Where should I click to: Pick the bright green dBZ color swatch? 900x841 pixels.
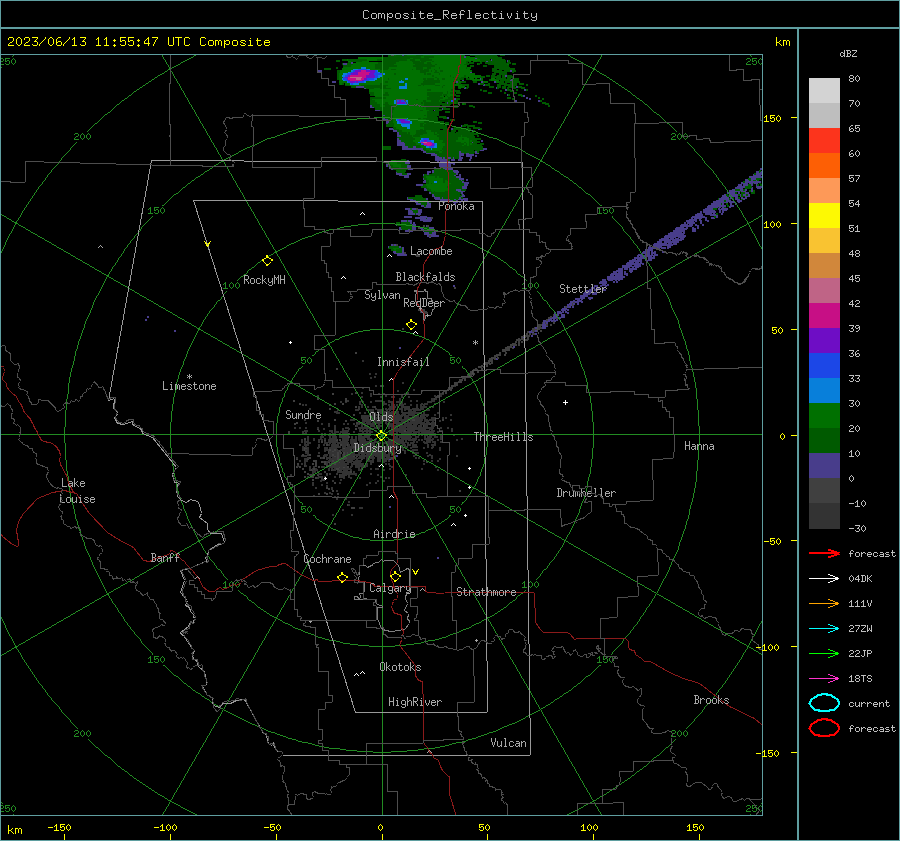[x=824, y=415]
